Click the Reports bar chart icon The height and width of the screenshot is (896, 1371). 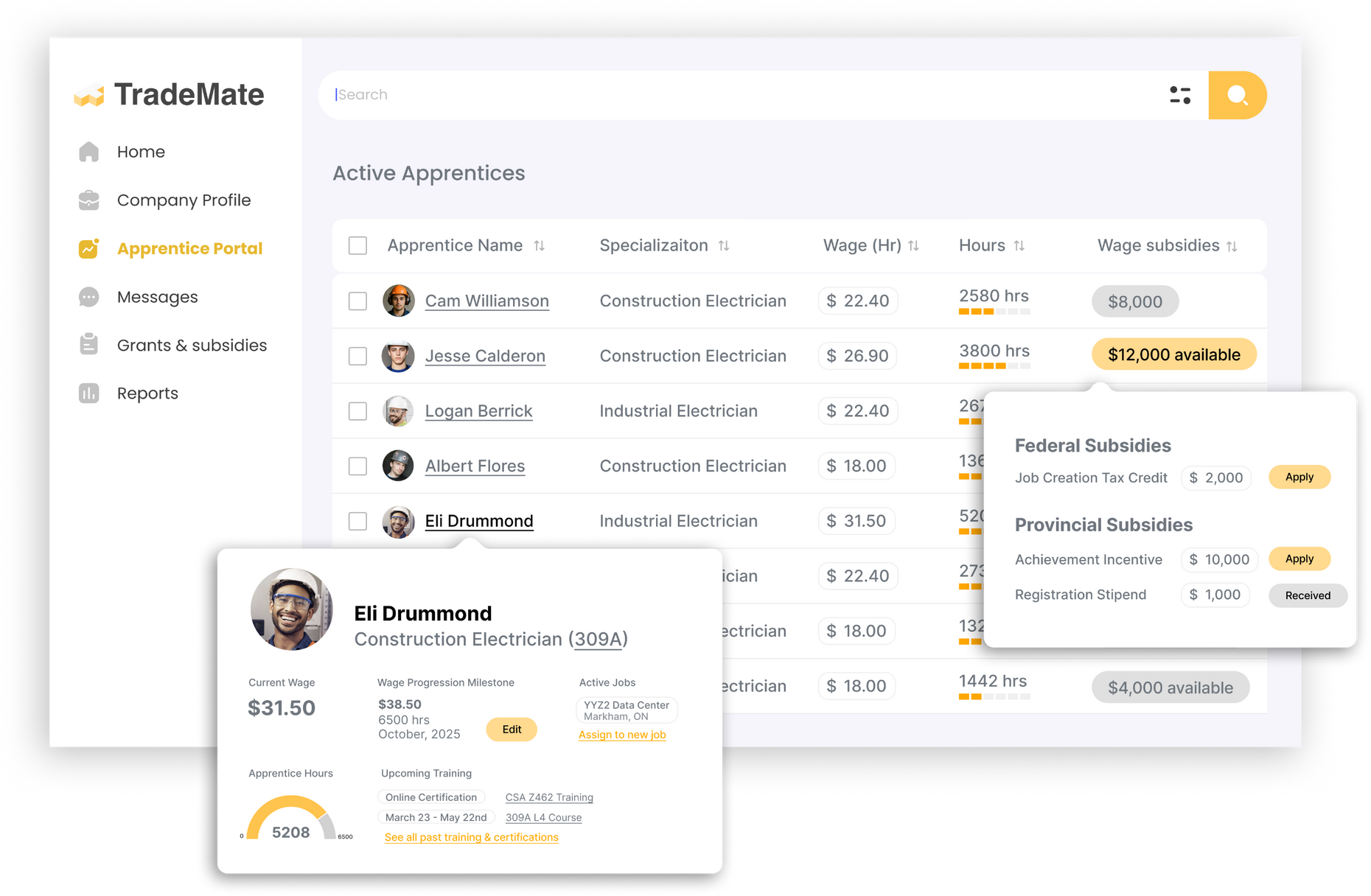point(88,393)
